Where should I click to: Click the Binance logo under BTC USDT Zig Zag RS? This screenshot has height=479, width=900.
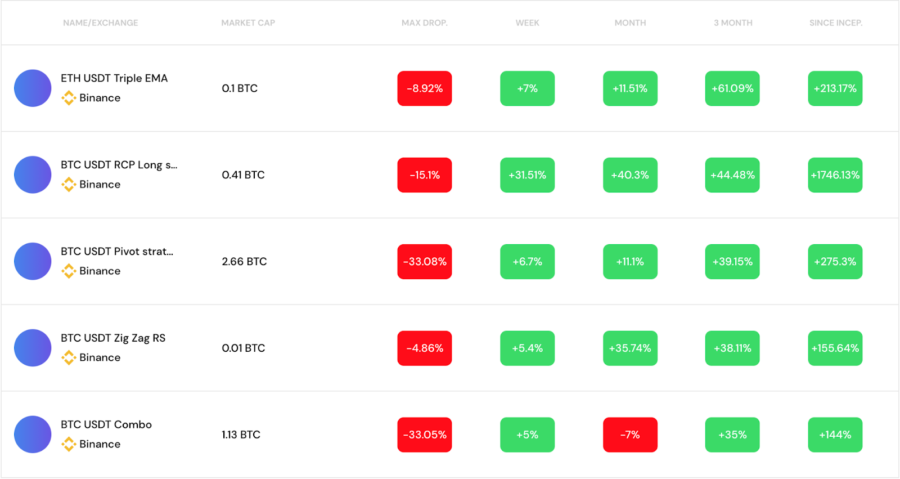(x=69, y=357)
